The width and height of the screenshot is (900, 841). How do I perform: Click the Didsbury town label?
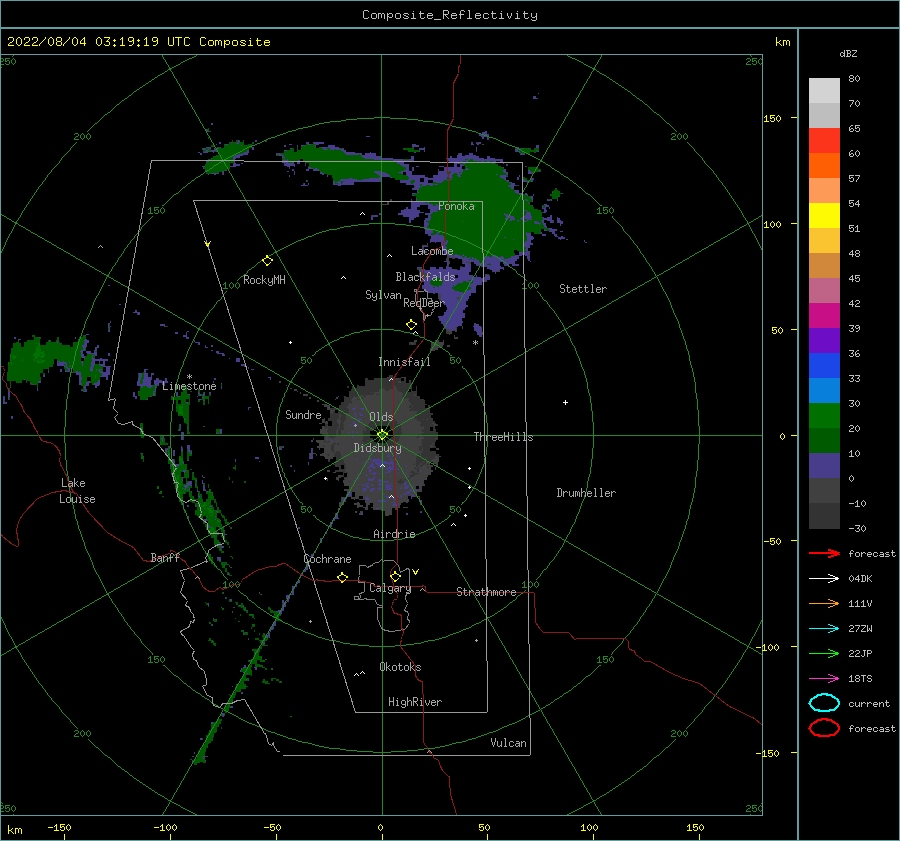[378, 448]
